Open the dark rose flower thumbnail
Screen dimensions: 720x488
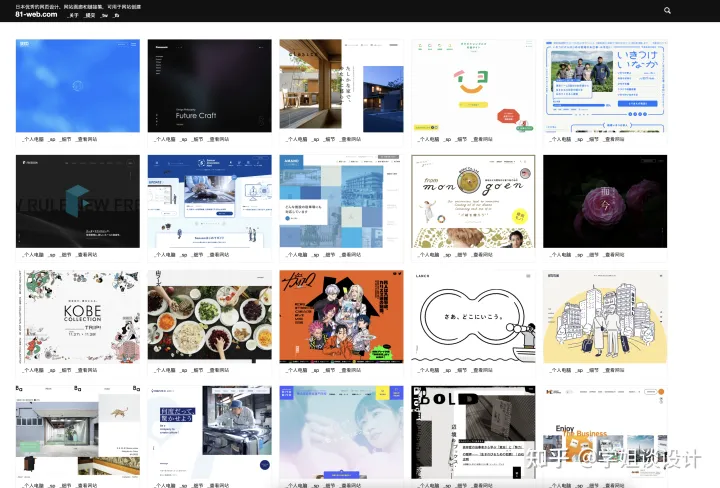coord(605,201)
